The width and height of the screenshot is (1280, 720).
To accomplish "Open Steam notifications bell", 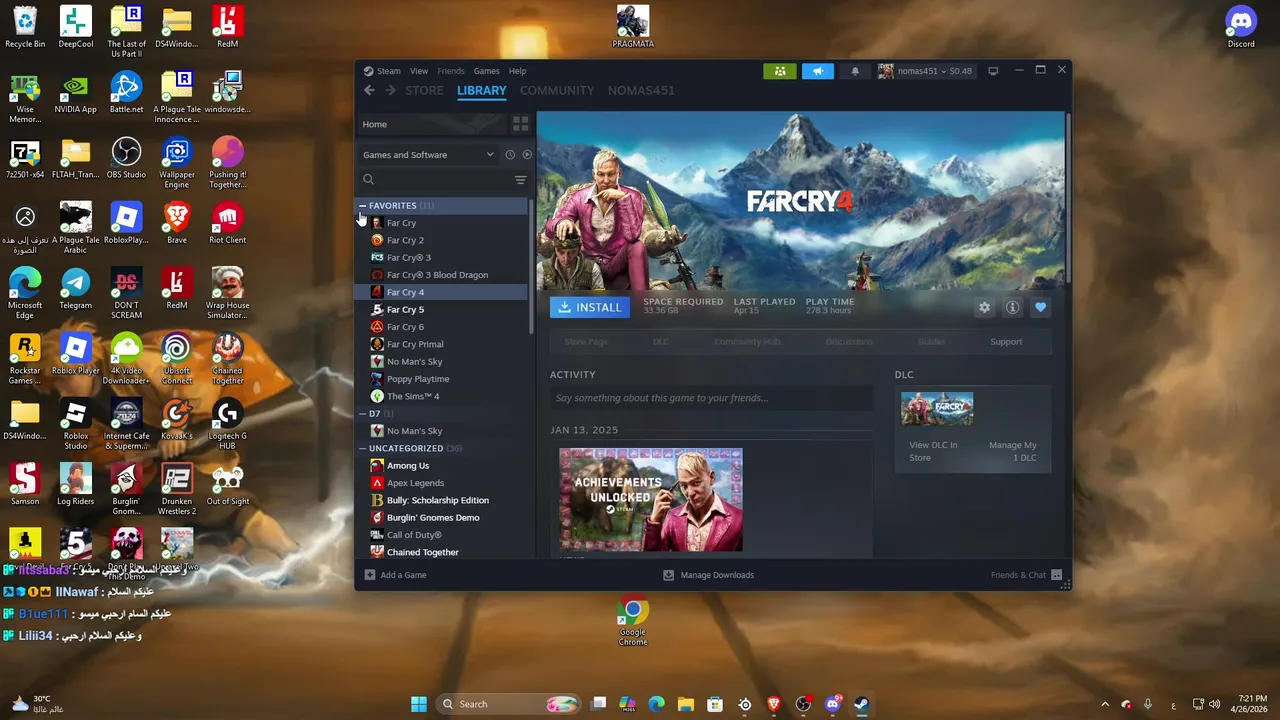I will (x=855, y=71).
